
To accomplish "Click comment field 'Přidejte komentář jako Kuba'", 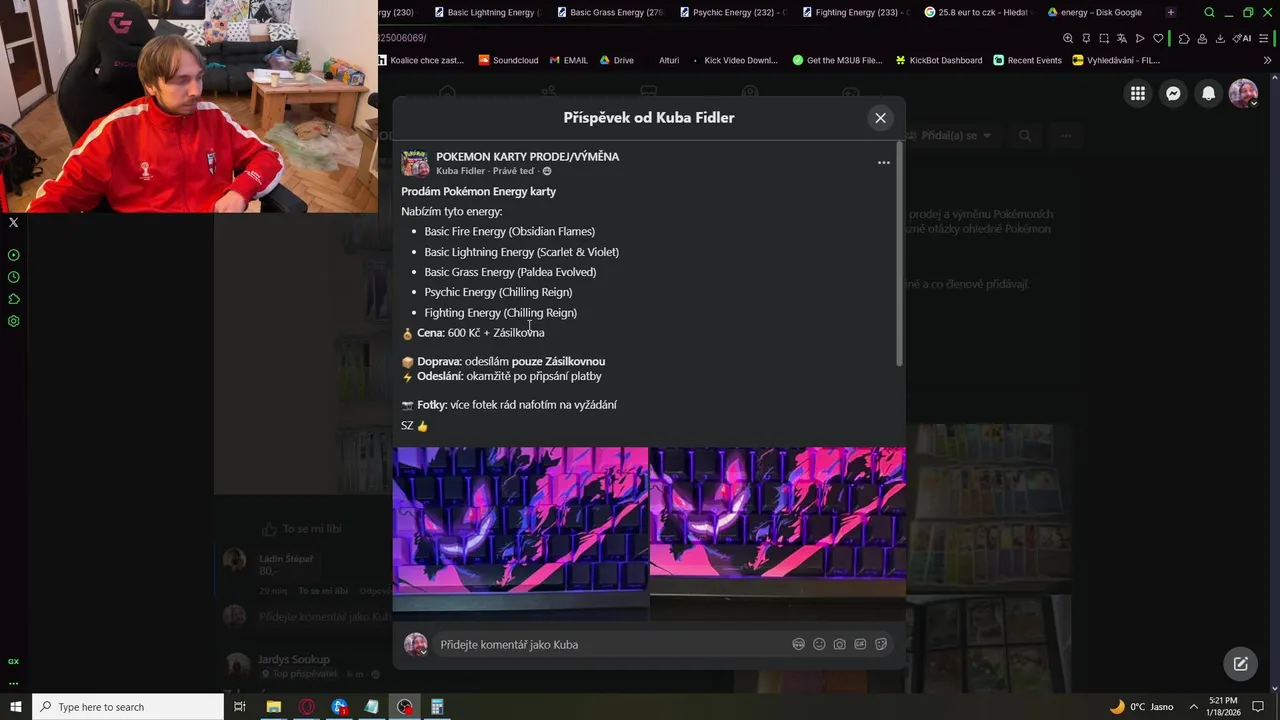I will [610, 645].
